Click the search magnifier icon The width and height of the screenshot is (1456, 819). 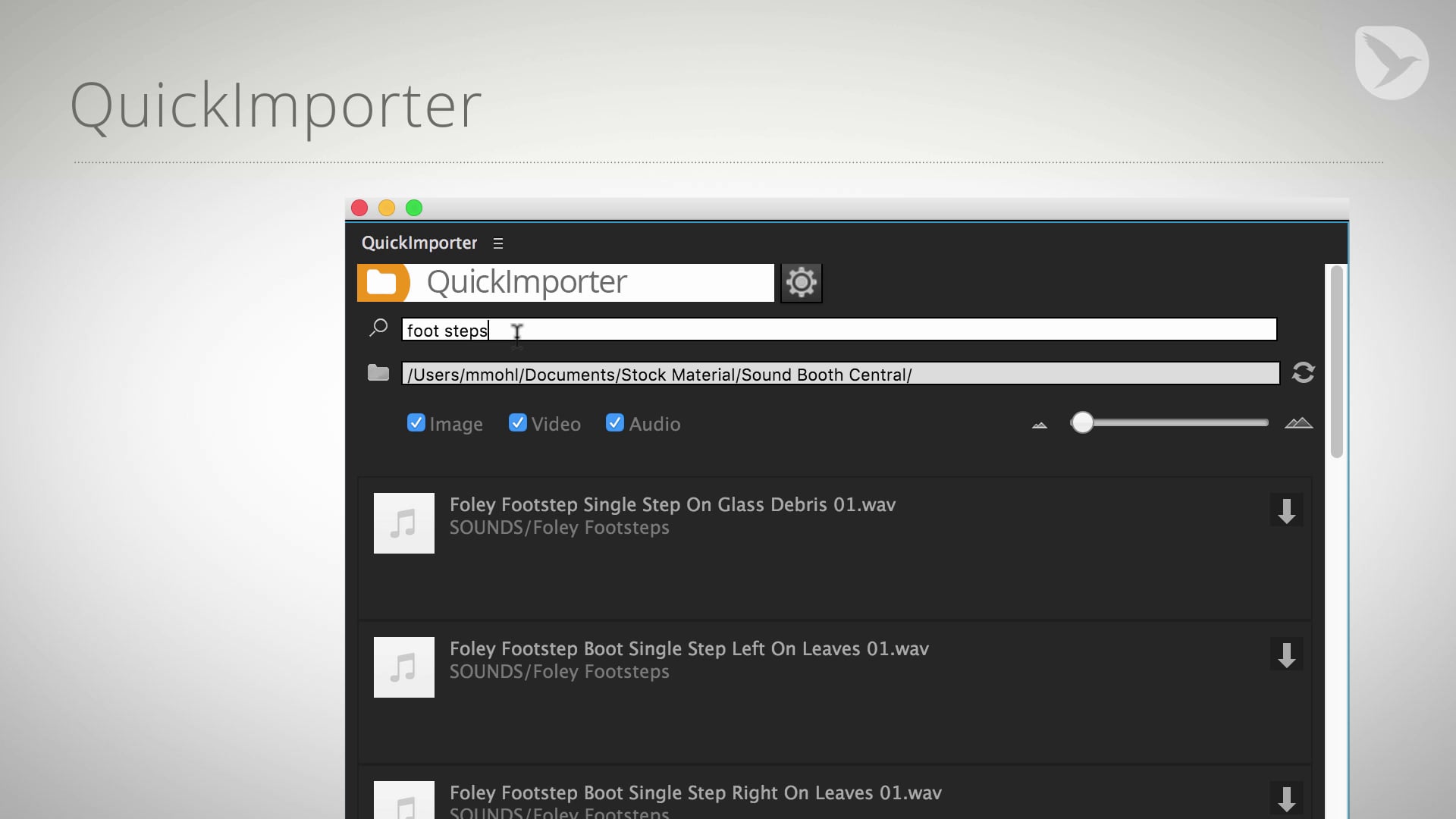378,326
